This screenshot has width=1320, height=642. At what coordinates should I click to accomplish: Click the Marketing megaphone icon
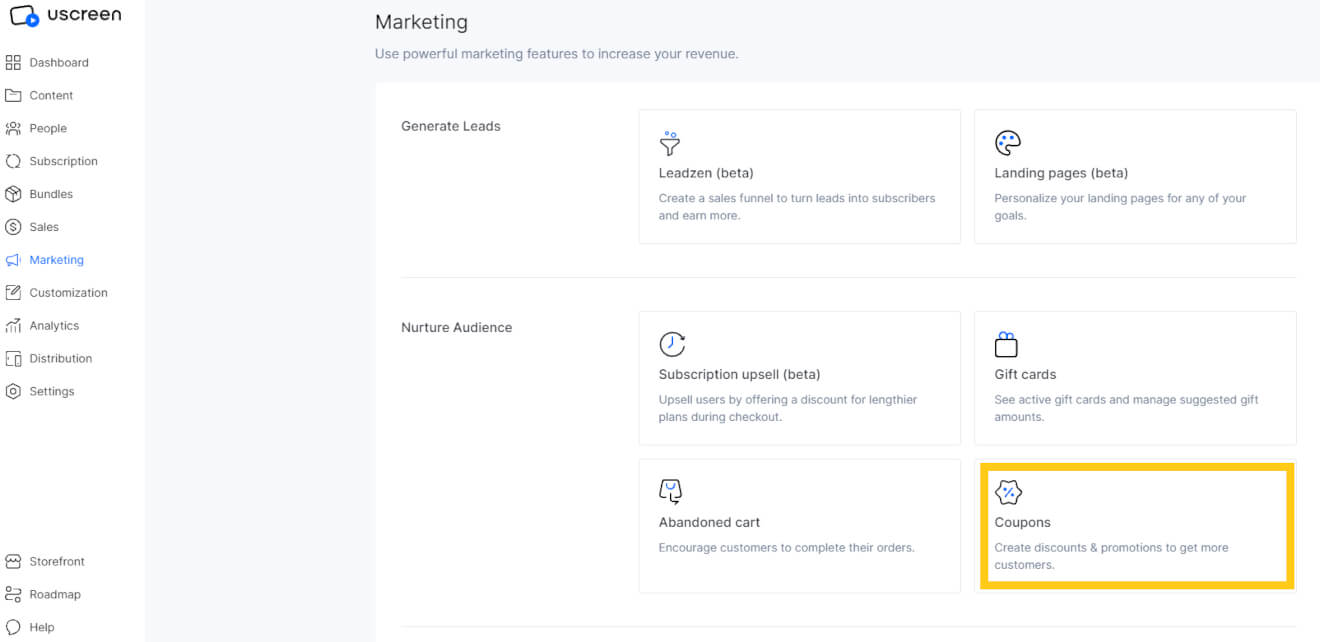[13, 260]
